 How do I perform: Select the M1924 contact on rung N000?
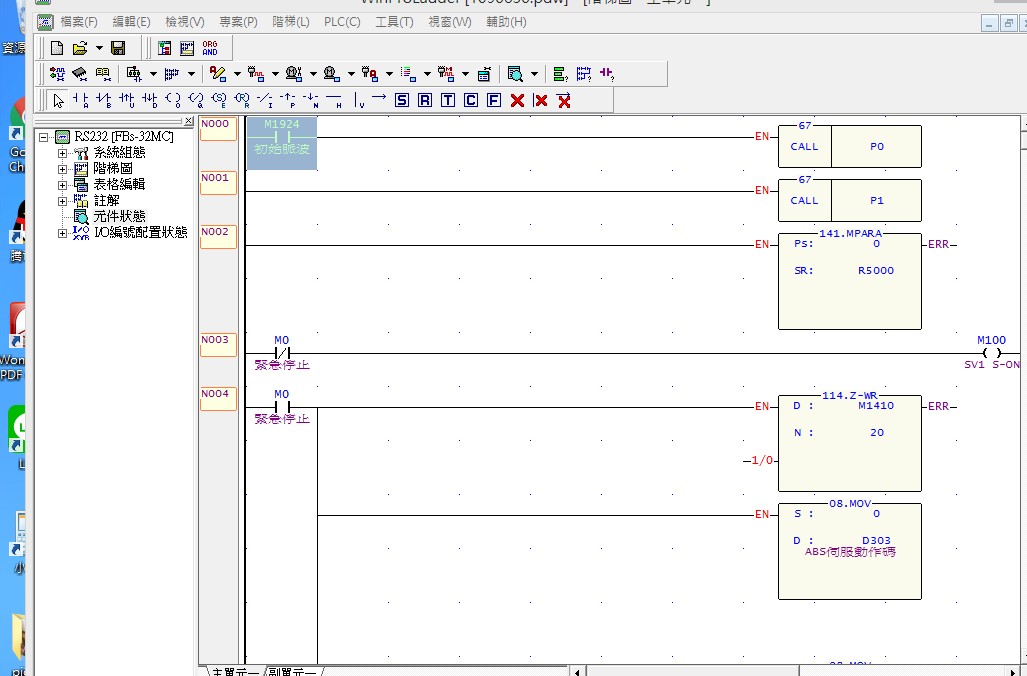tap(281, 137)
